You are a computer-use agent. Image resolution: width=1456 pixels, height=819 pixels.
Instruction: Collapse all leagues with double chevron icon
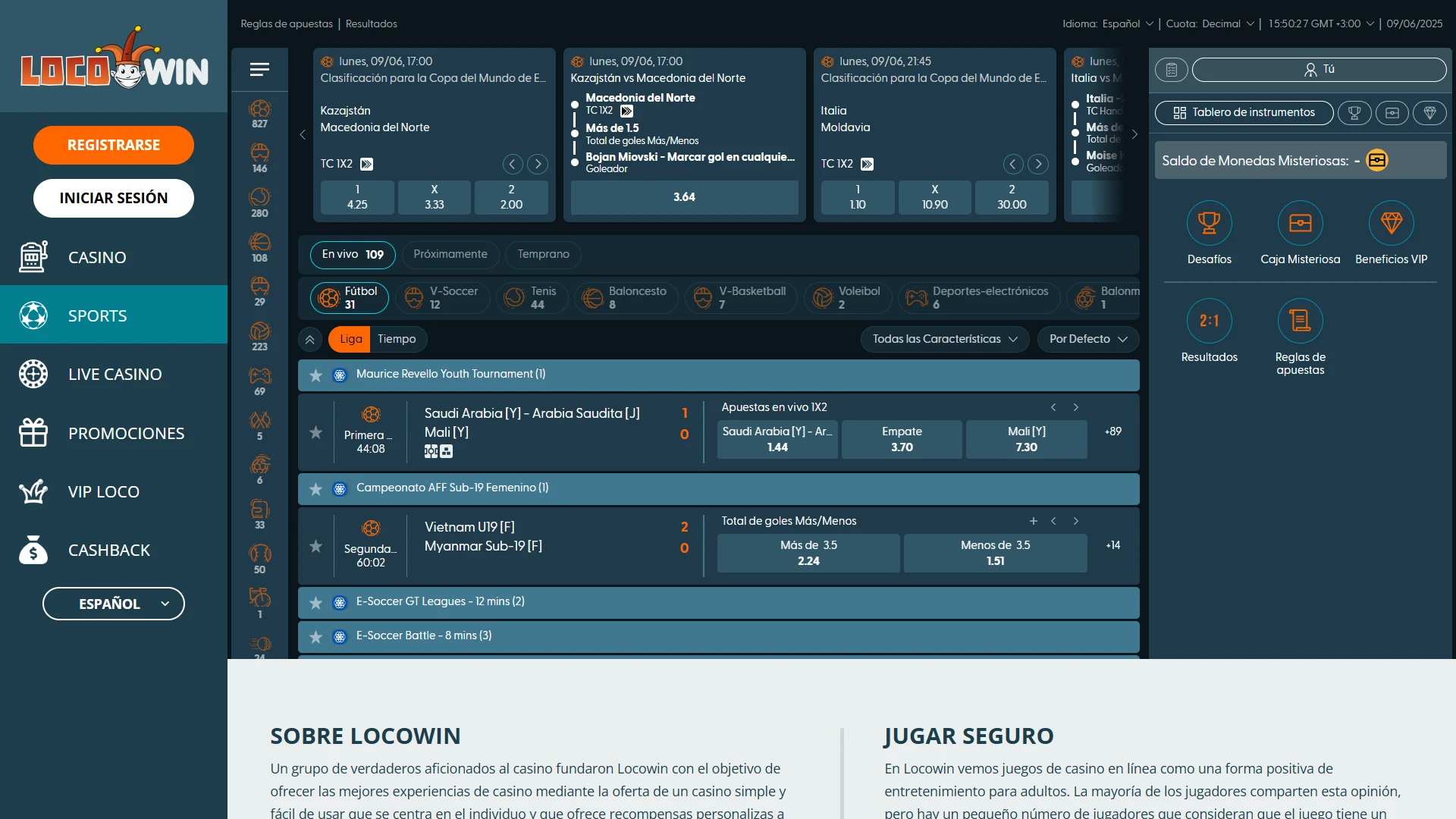click(x=310, y=339)
